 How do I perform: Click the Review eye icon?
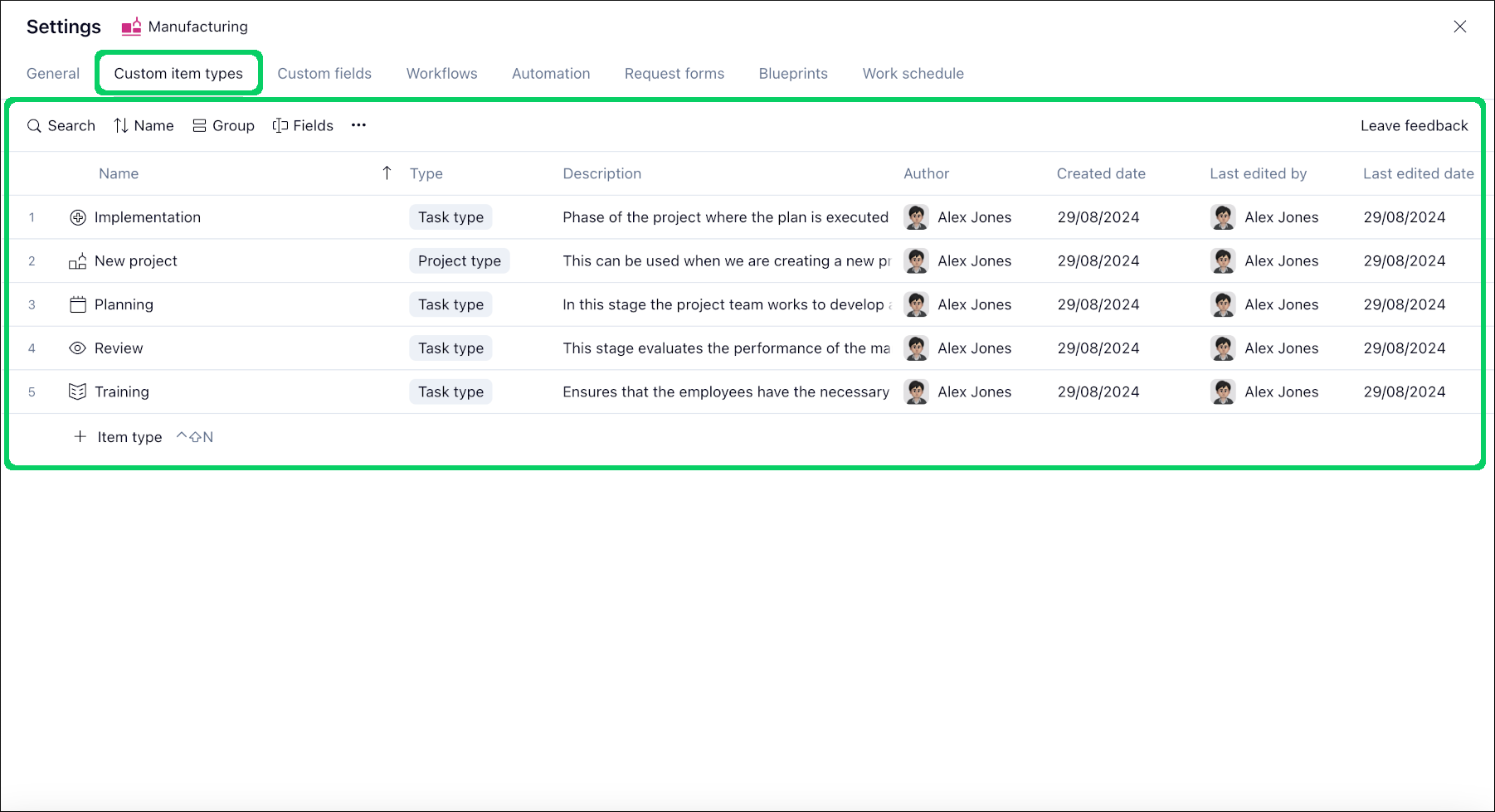(77, 348)
